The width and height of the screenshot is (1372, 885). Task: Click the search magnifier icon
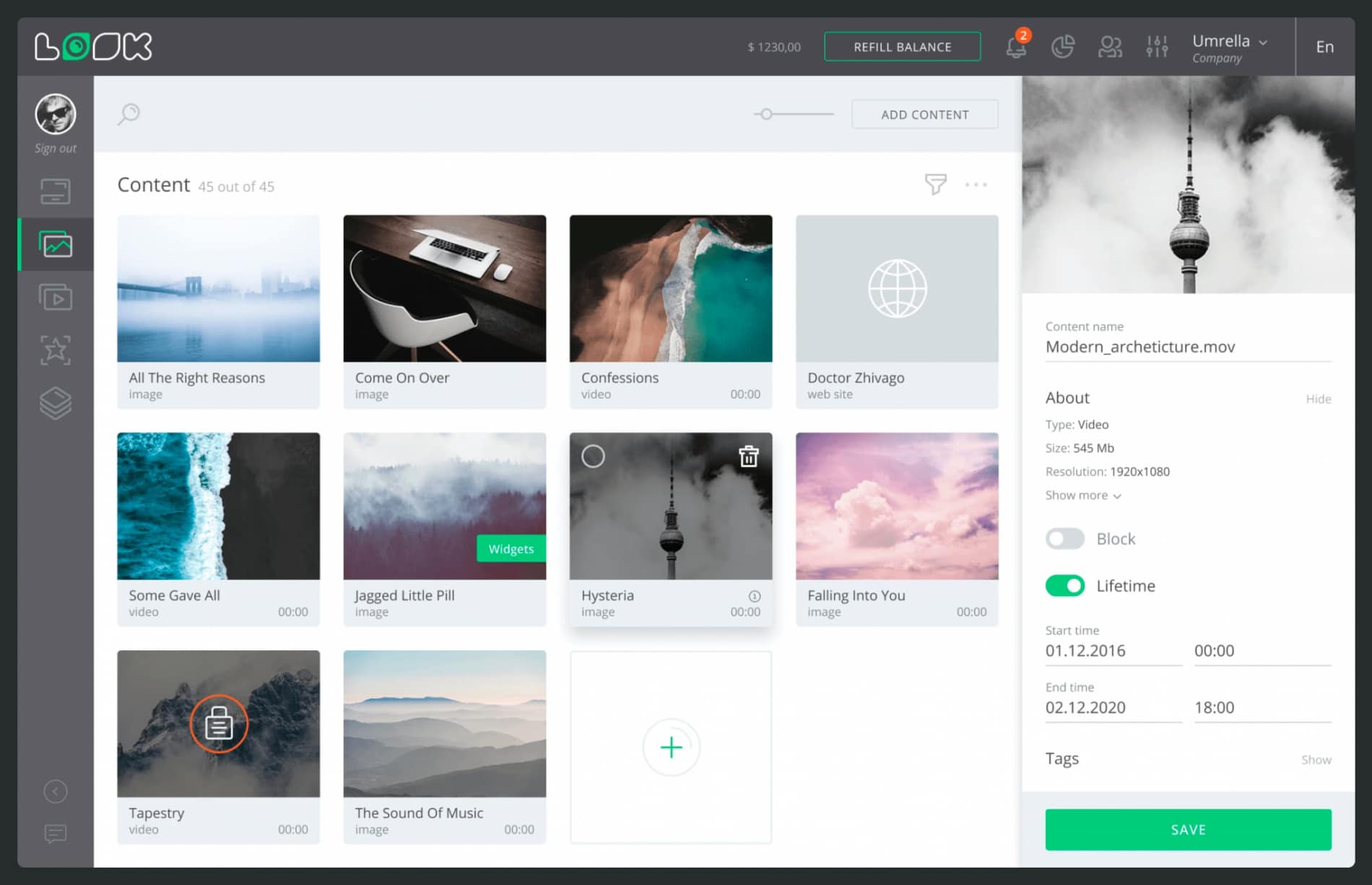click(129, 113)
